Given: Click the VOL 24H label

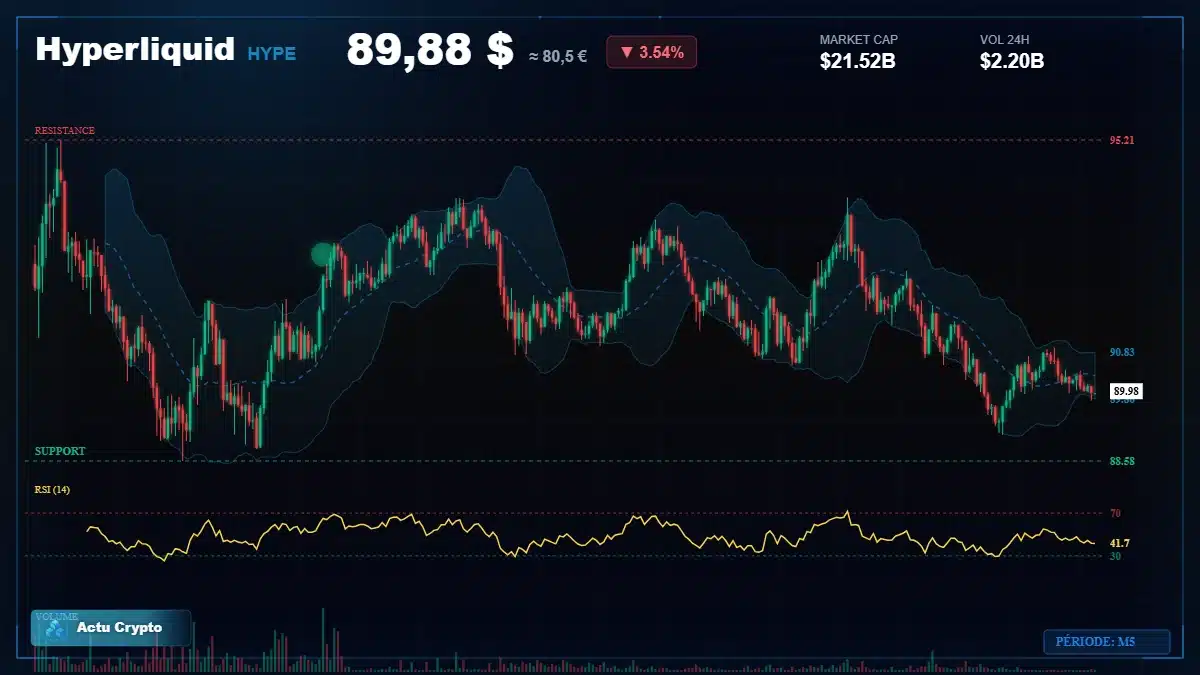Looking at the screenshot, I should coord(1005,40).
